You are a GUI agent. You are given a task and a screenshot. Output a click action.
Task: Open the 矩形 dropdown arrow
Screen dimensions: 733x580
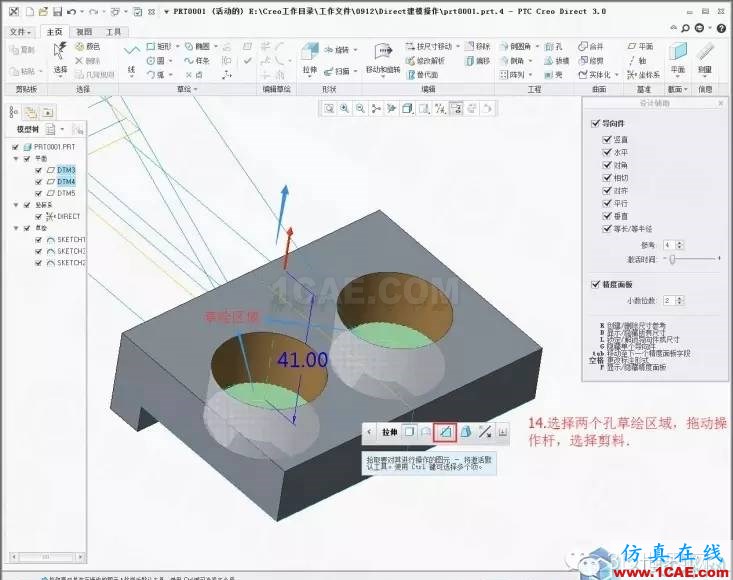[177, 47]
